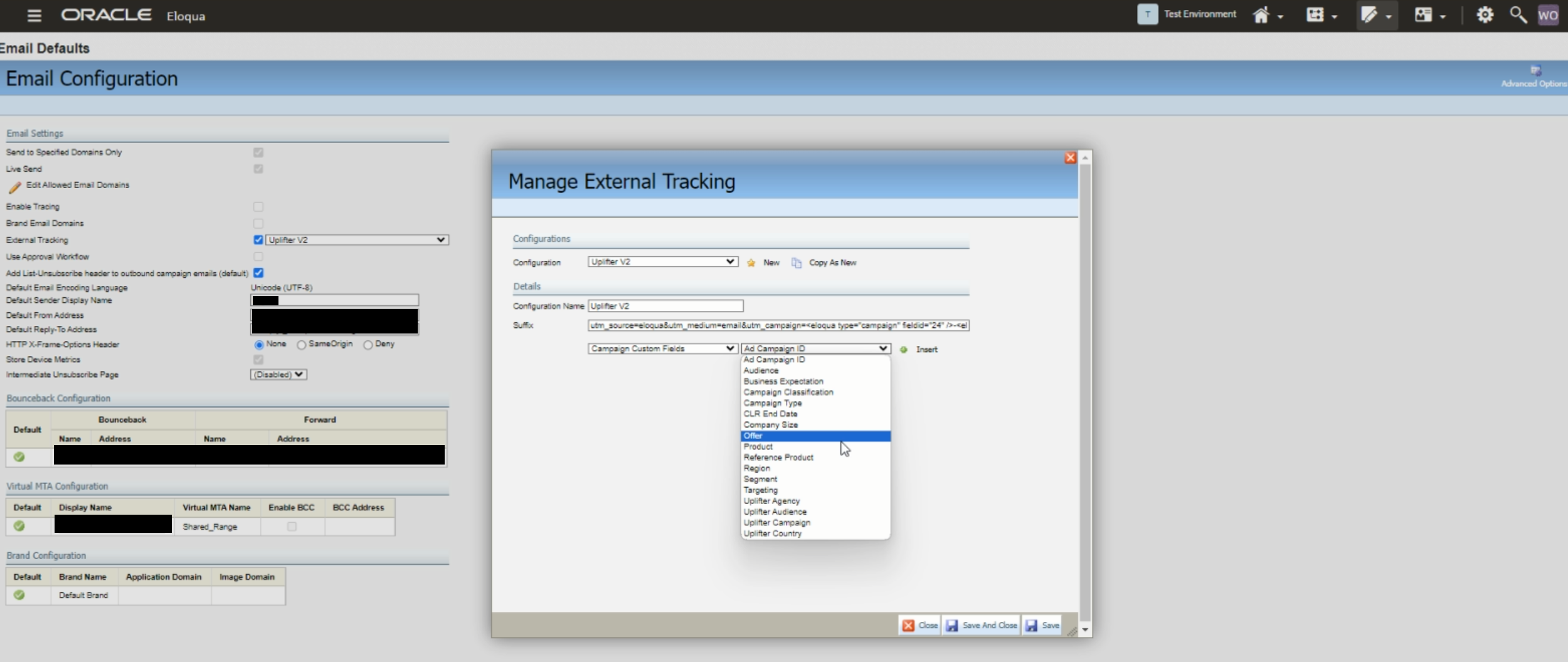Open the WO user profile avatar
Image resolution: width=1568 pixels, height=662 pixels.
point(1549,14)
